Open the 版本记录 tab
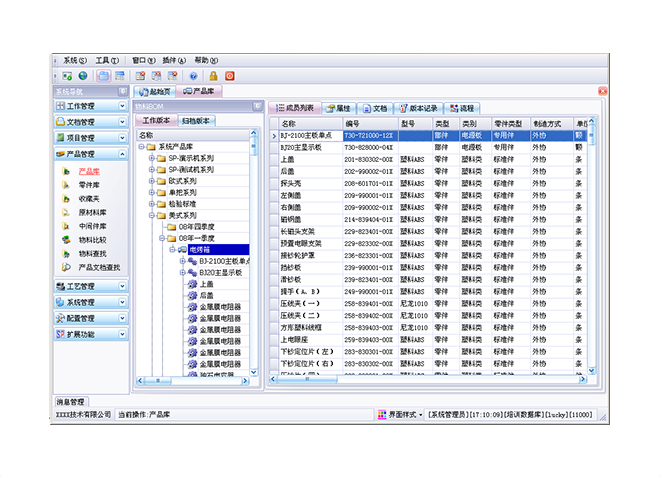This screenshot has width=660, height=477. point(417,107)
